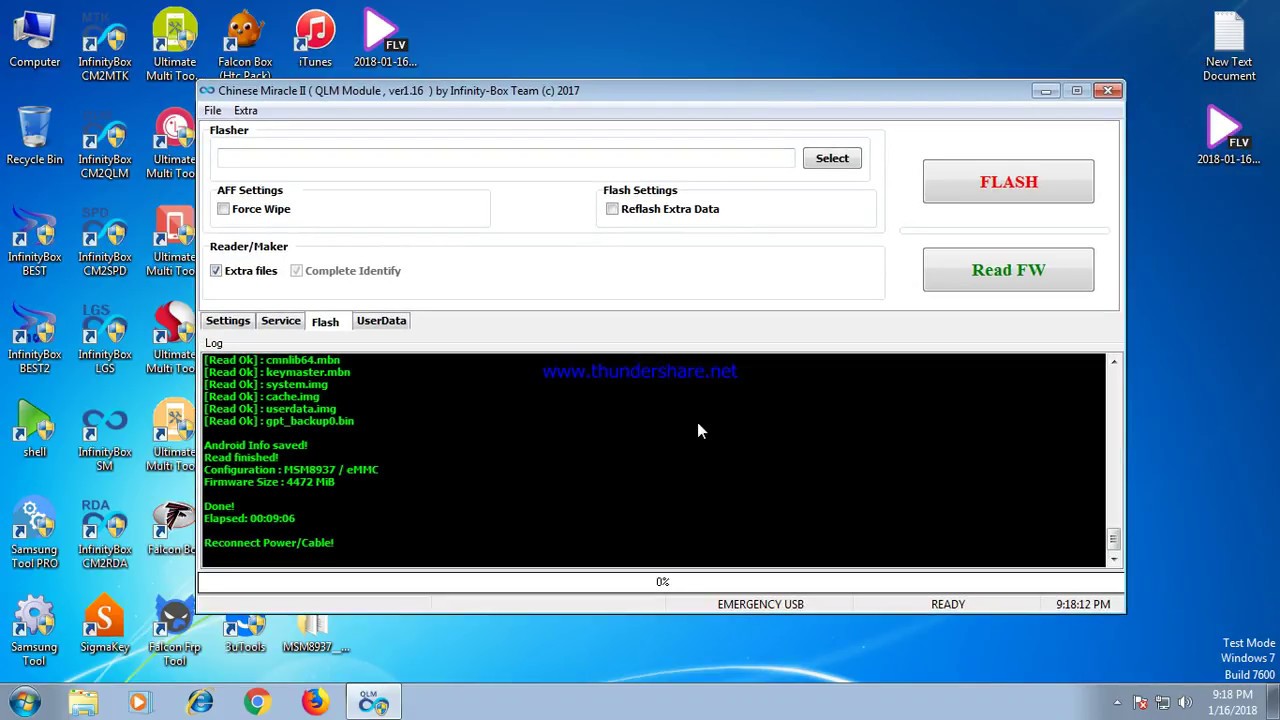The image size is (1280, 720).
Task: Open the File menu
Action: (213, 111)
